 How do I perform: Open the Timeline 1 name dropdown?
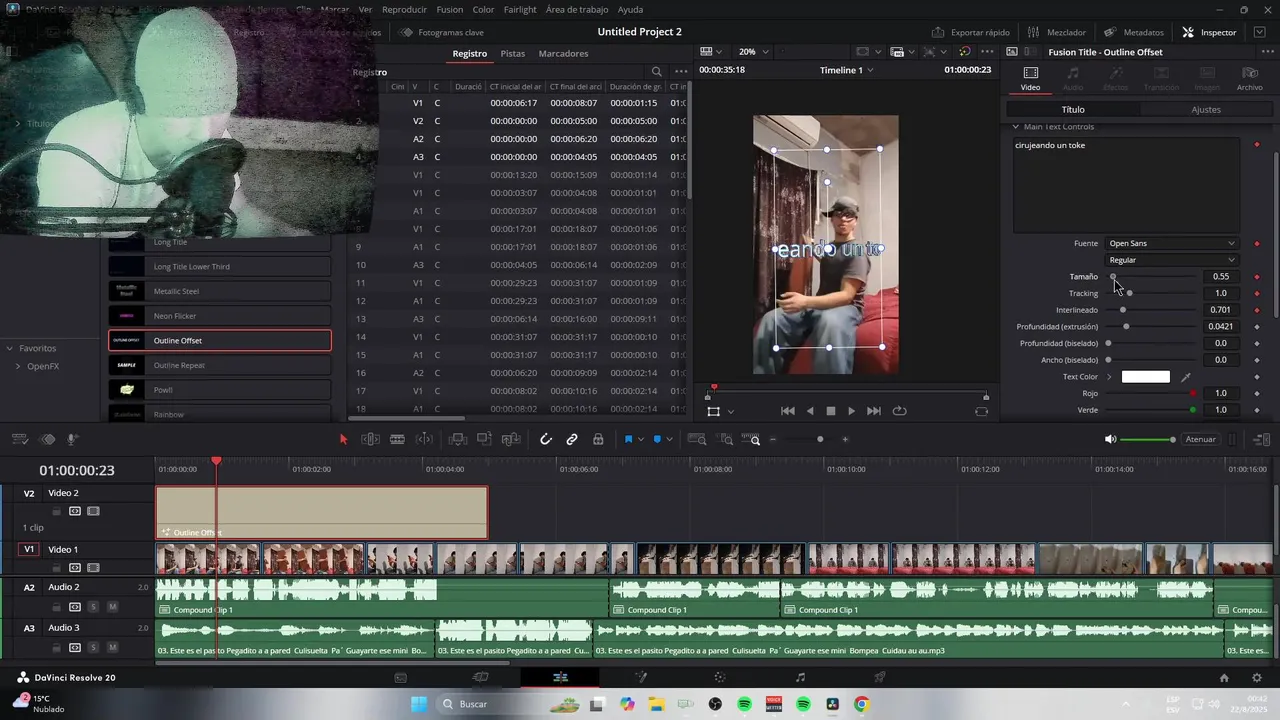point(846,70)
